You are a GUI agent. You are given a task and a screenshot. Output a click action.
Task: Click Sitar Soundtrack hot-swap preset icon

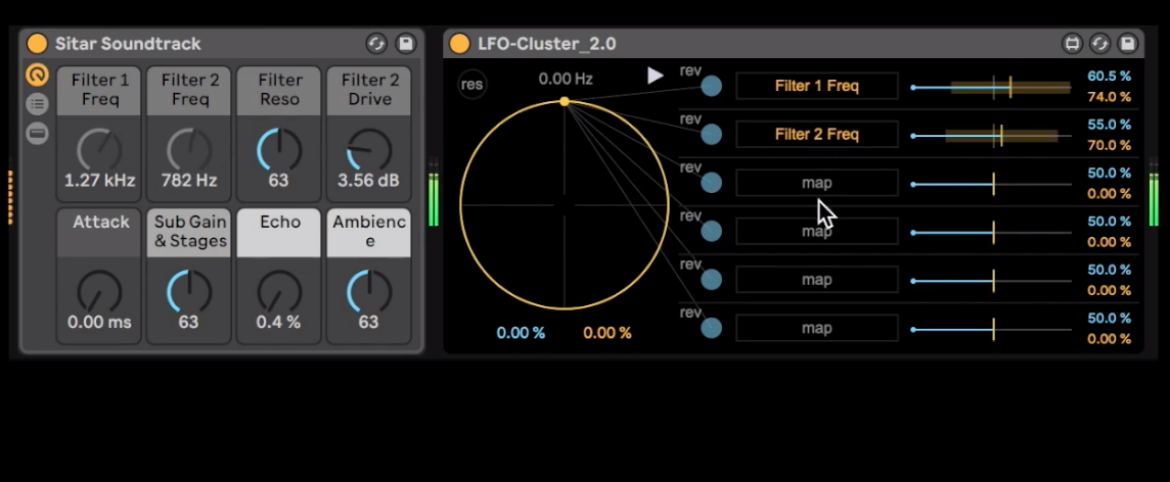377,44
